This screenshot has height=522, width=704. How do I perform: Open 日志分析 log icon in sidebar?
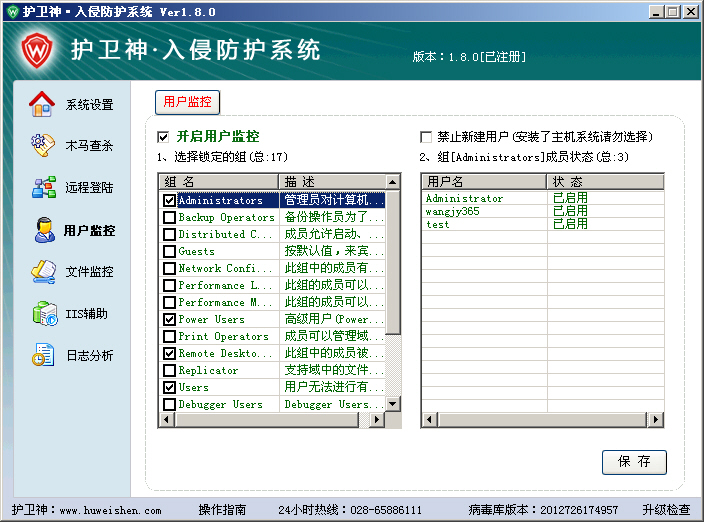pos(43,355)
